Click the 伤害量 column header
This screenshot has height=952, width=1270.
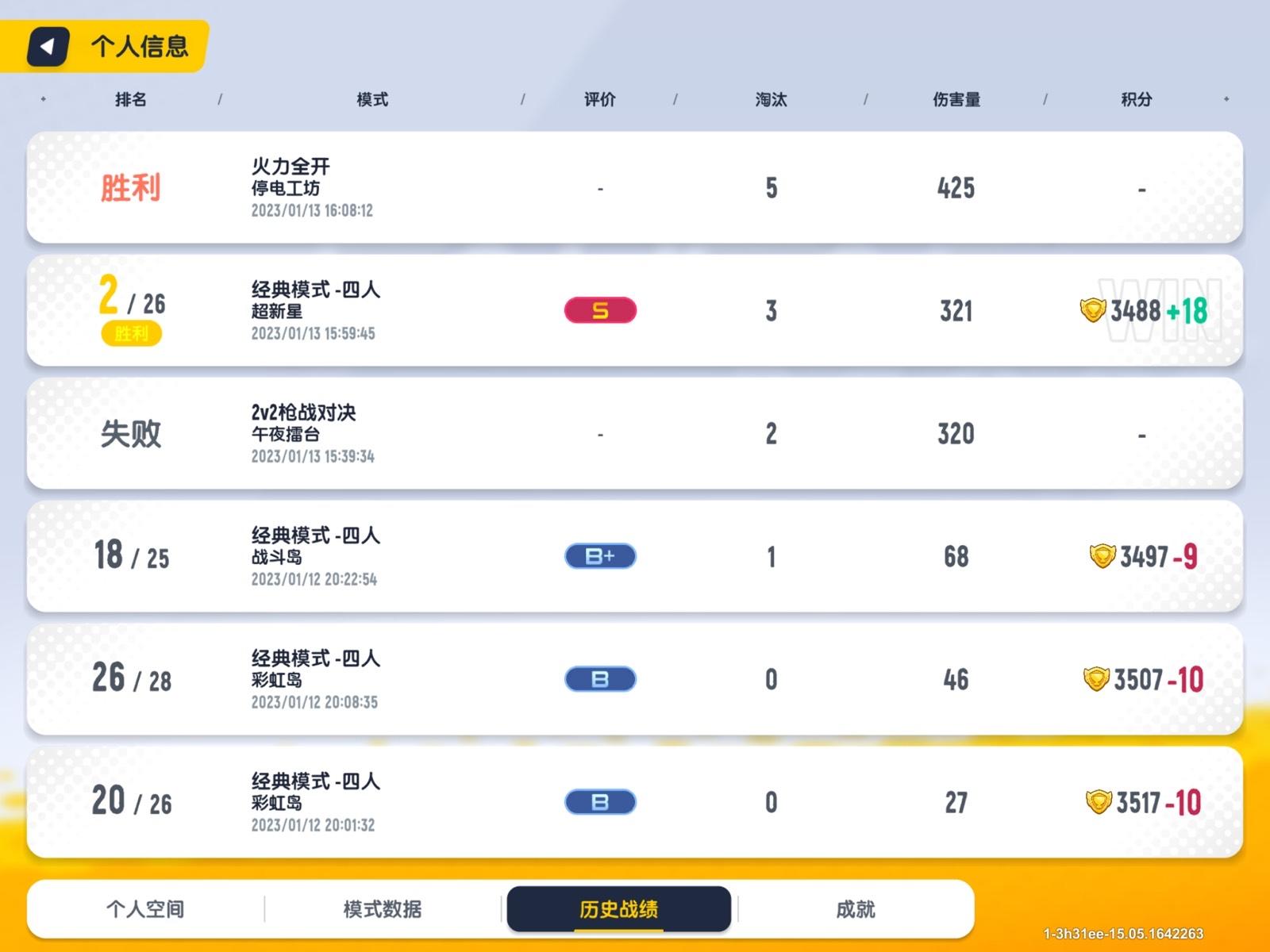point(956,99)
